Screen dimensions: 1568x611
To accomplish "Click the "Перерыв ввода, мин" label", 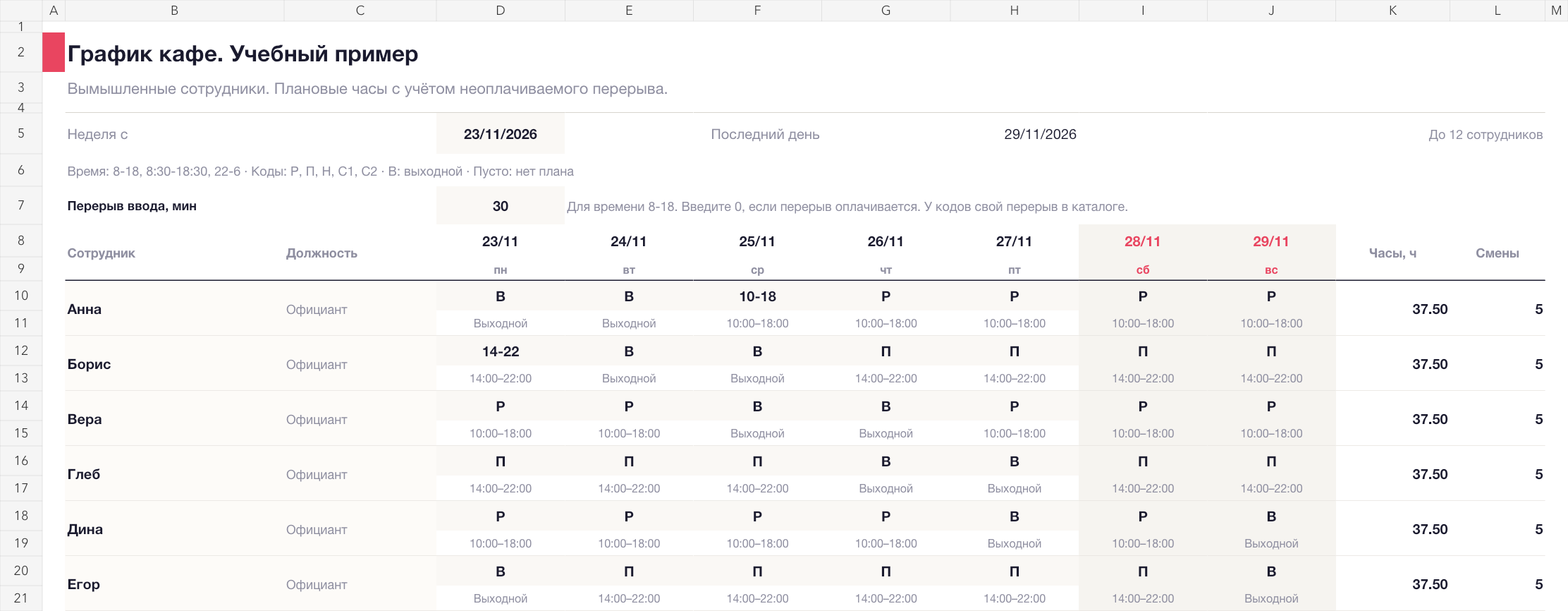I will pos(132,206).
